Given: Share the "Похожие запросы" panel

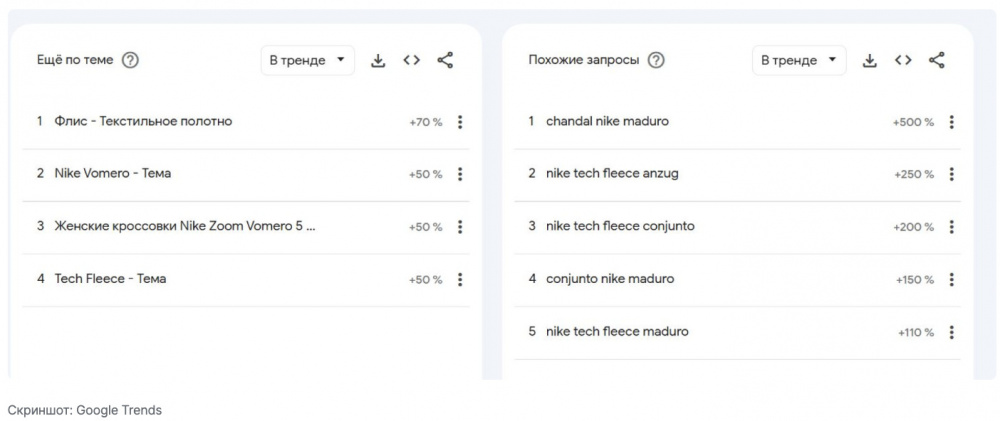Looking at the screenshot, I should [x=937, y=60].
